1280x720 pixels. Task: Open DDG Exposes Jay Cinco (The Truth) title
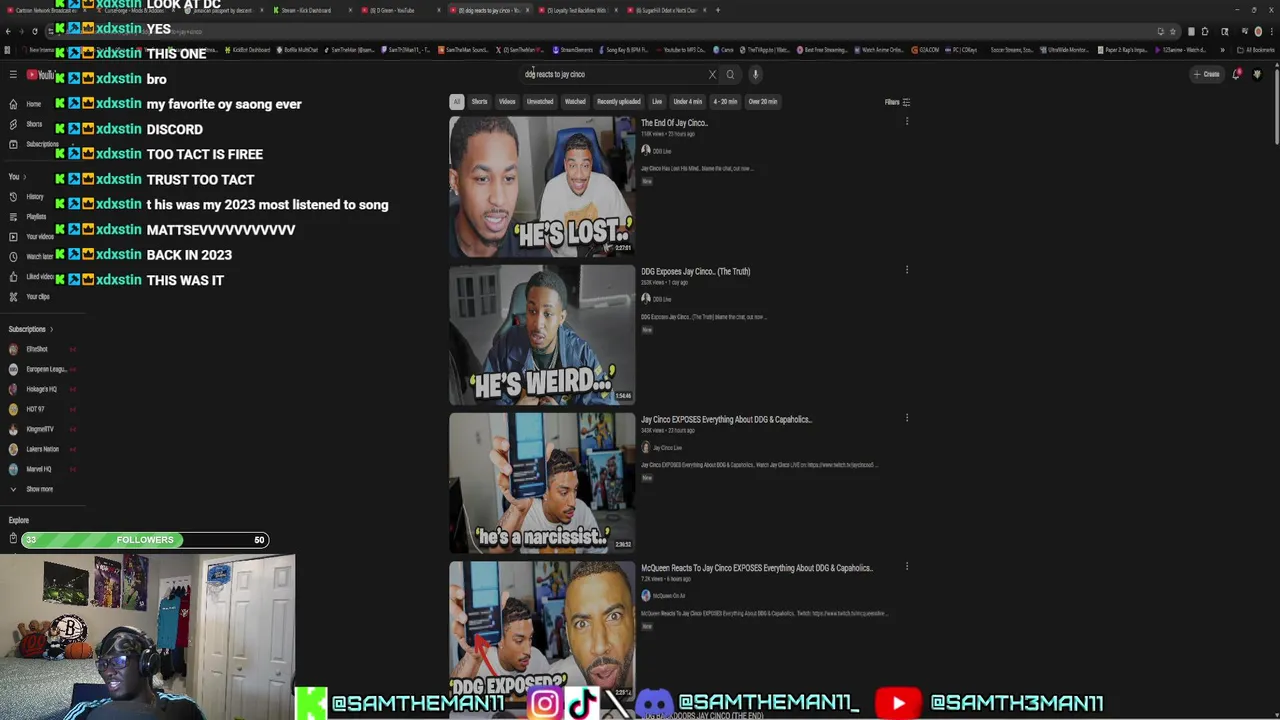click(695, 271)
